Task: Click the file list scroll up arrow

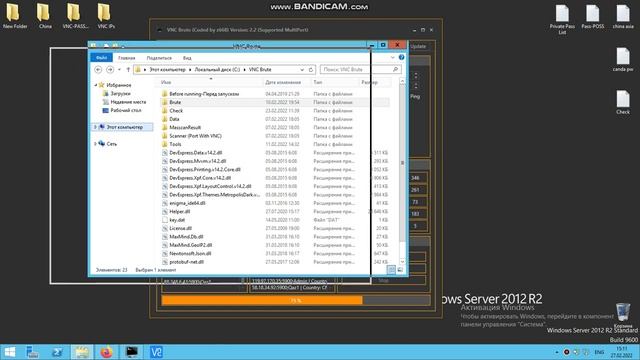Action: coord(402,82)
